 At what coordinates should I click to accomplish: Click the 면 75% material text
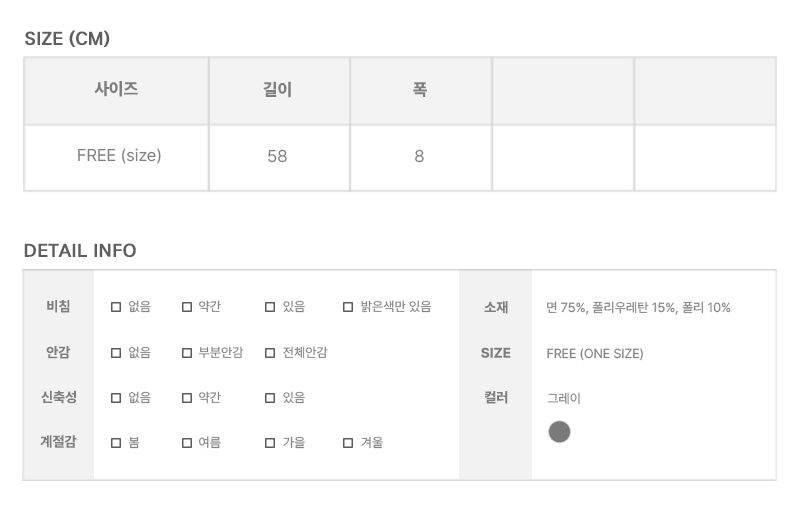click(566, 307)
